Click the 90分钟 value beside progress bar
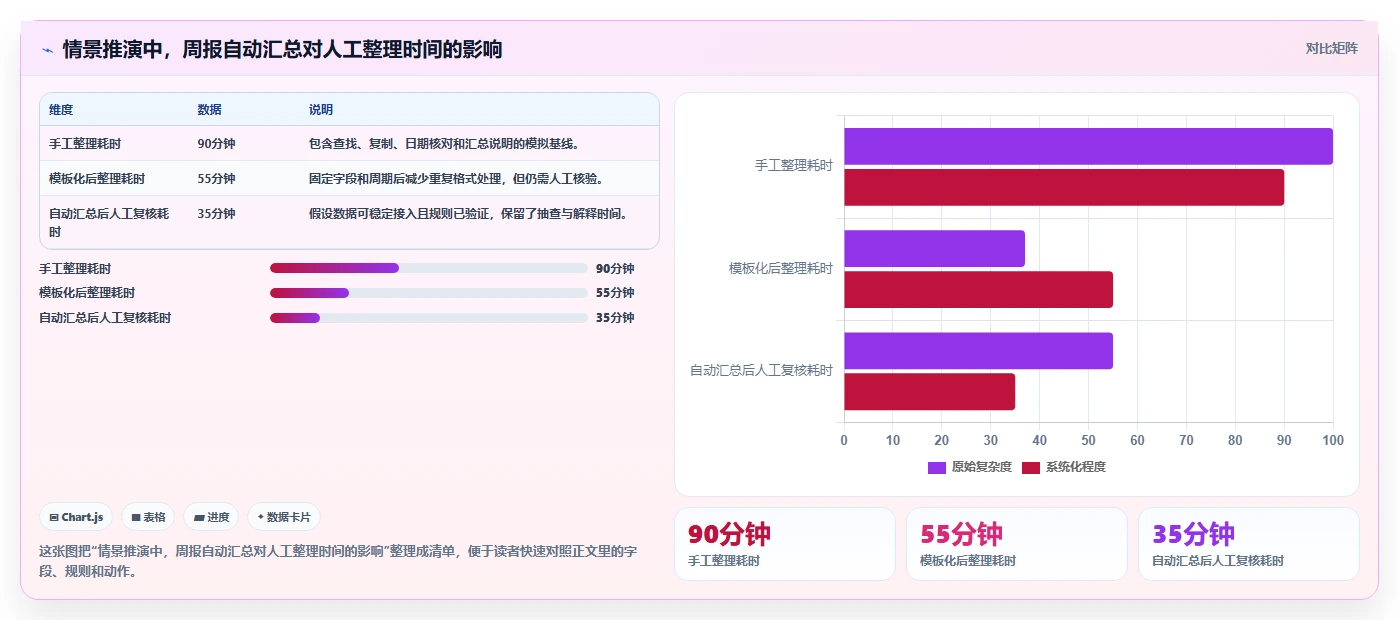This screenshot has height=620, width=1399. 615,268
